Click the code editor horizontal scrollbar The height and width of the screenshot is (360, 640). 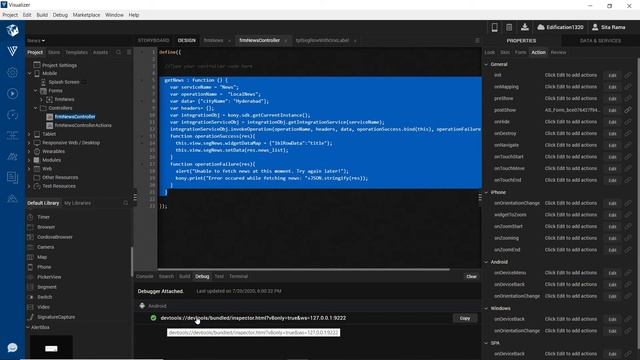(x=304, y=269)
